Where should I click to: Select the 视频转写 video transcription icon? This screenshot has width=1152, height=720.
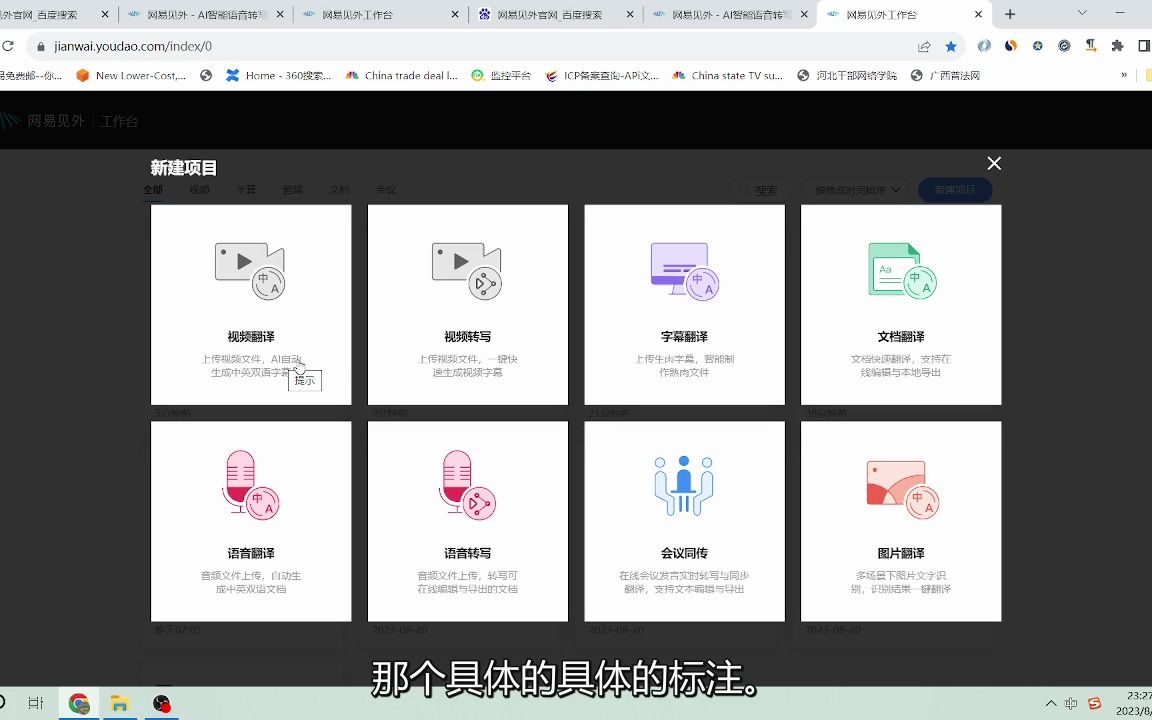coord(466,268)
